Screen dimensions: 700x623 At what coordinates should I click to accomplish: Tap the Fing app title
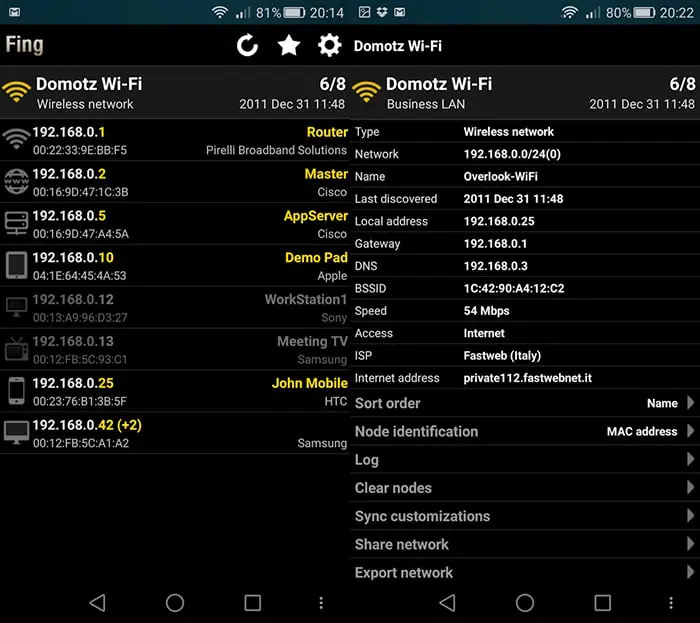point(25,45)
